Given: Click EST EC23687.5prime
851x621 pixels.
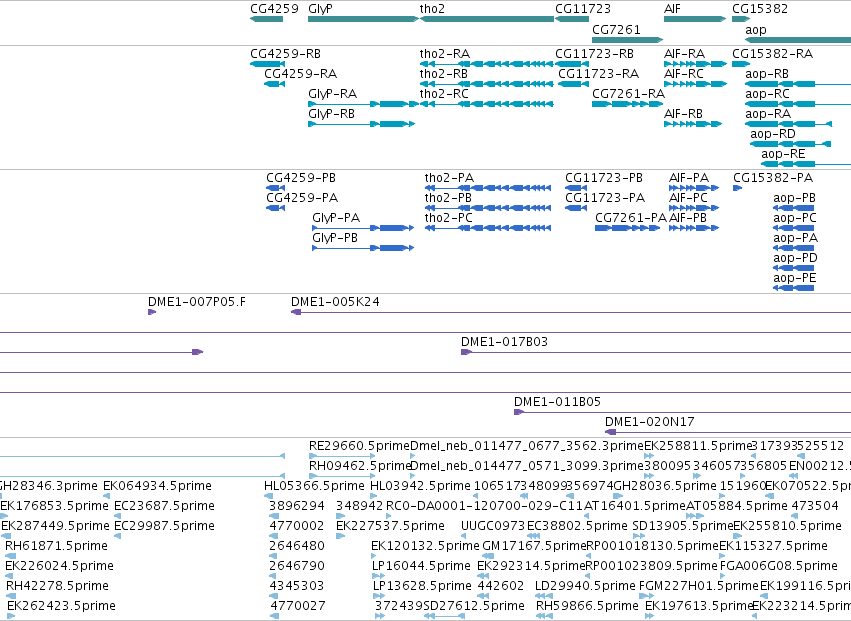Looking at the screenshot, I should pyautogui.click(x=164, y=506).
